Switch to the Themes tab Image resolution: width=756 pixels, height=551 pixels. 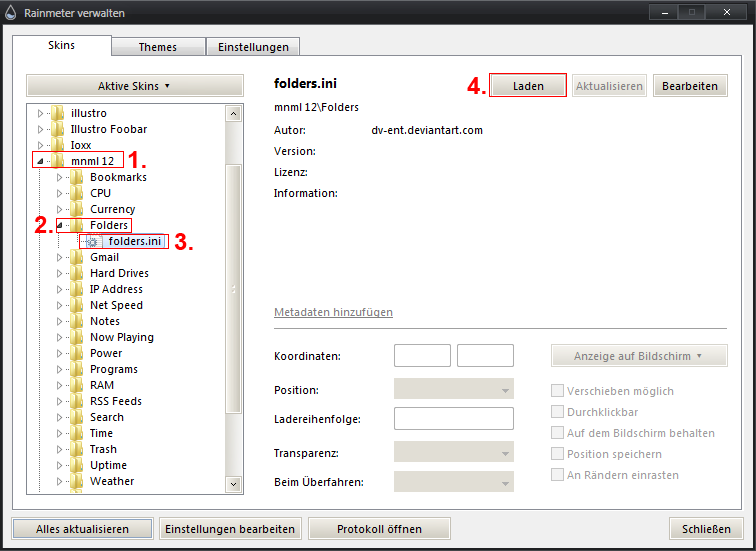[157, 47]
